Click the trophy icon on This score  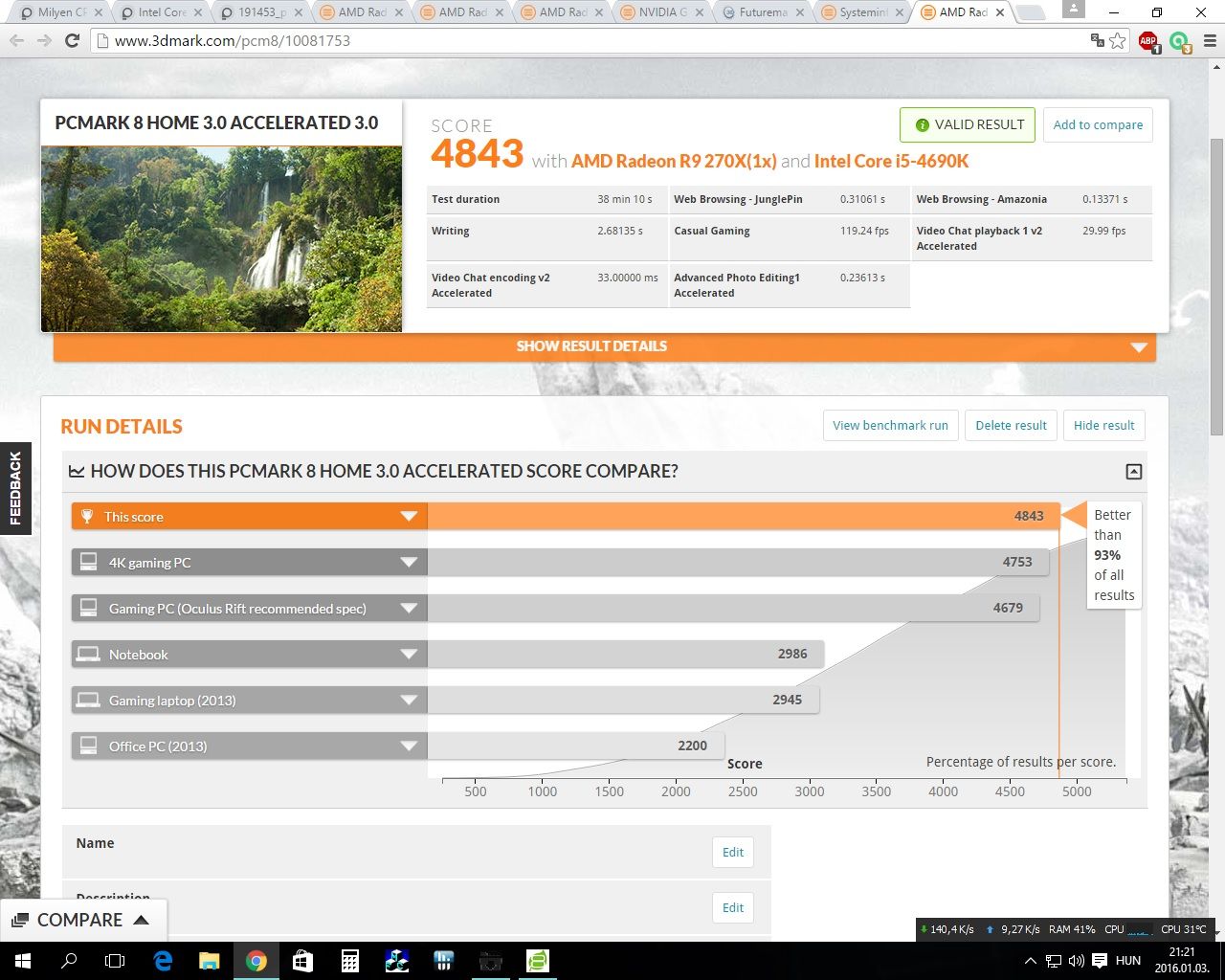(87, 517)
